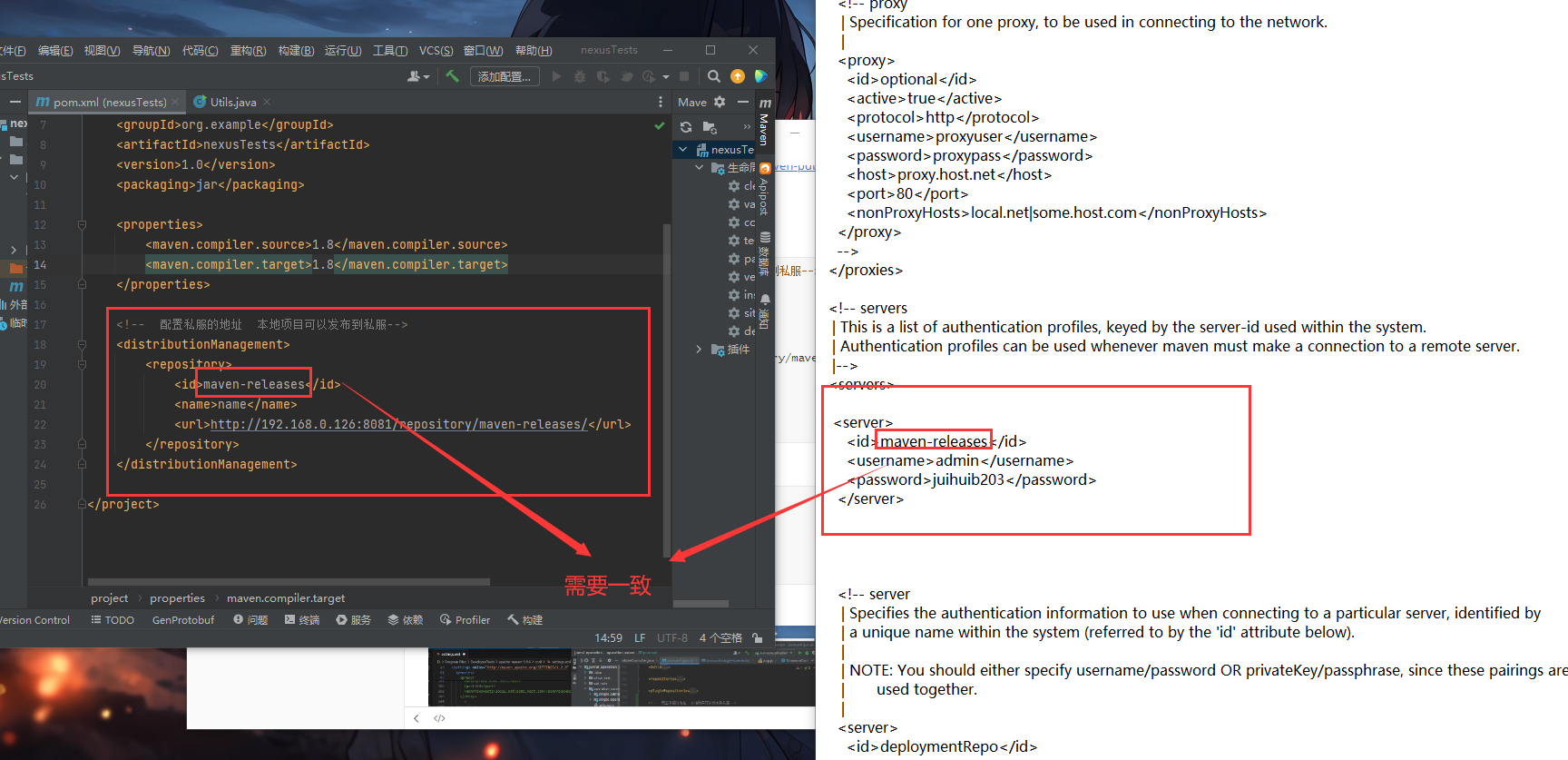This screenshot has width=1568, height=760.
Task: Open the 通知 notifications bell tab
Action: pos(765,311)
